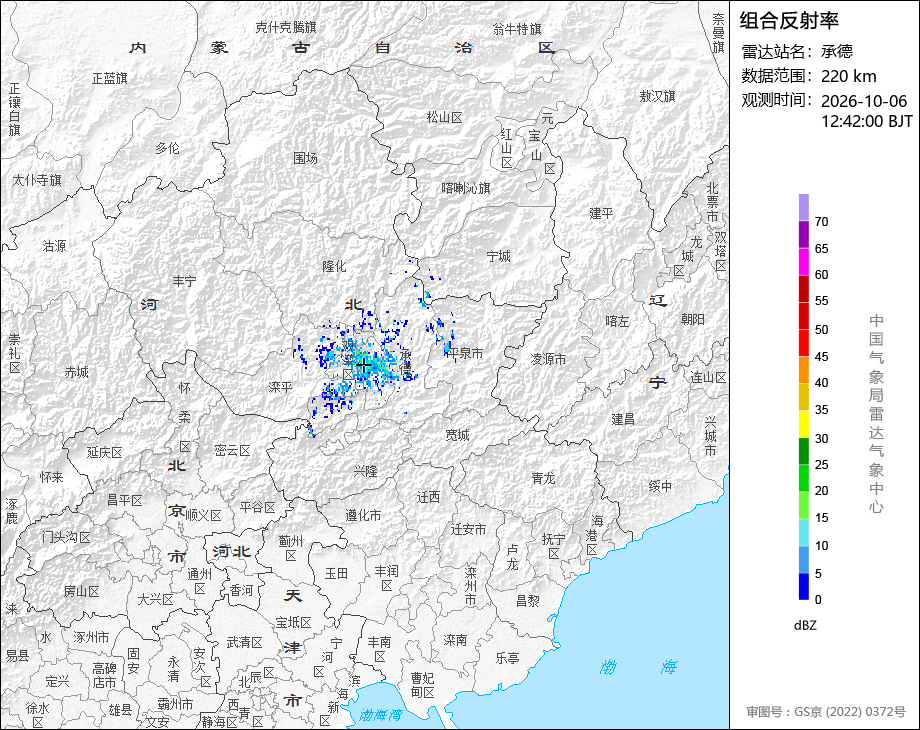Click the orange 40 dBZ legend color
Screen dimensions: 920x730
tap(803, 370)
